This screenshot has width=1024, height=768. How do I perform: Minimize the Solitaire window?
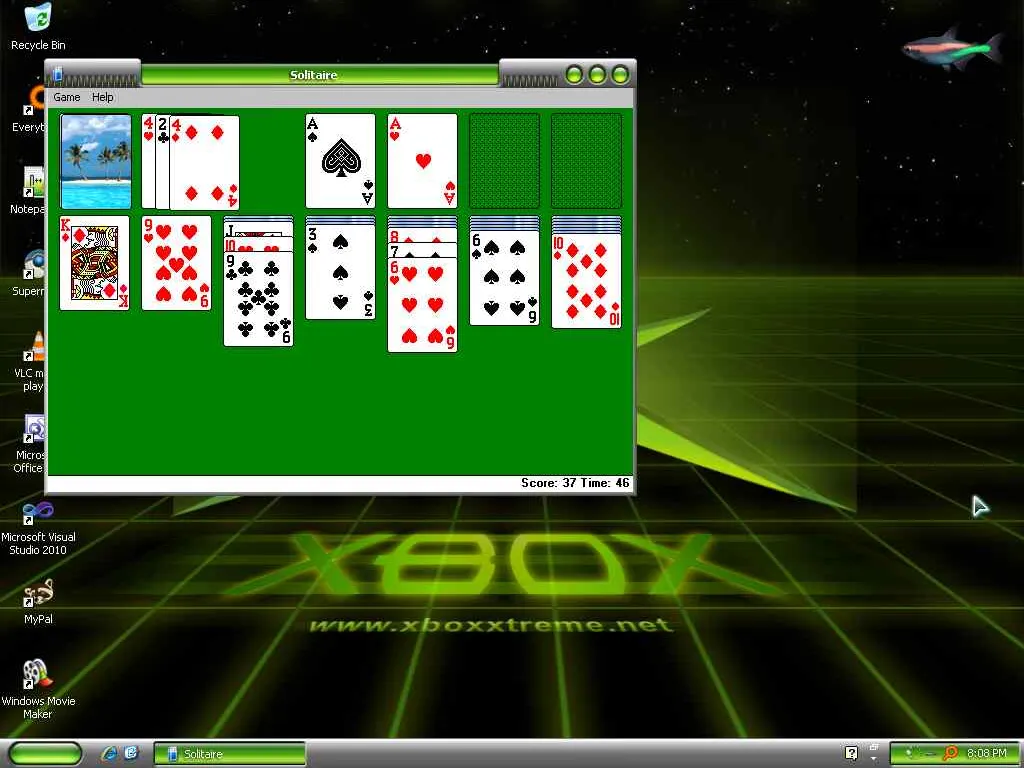pos(574,74)
